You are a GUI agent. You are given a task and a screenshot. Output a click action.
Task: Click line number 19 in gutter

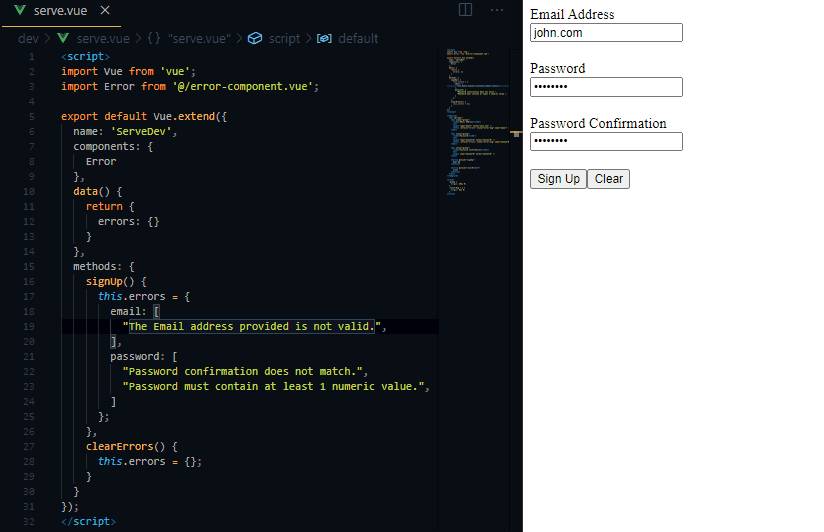point(29,326)
